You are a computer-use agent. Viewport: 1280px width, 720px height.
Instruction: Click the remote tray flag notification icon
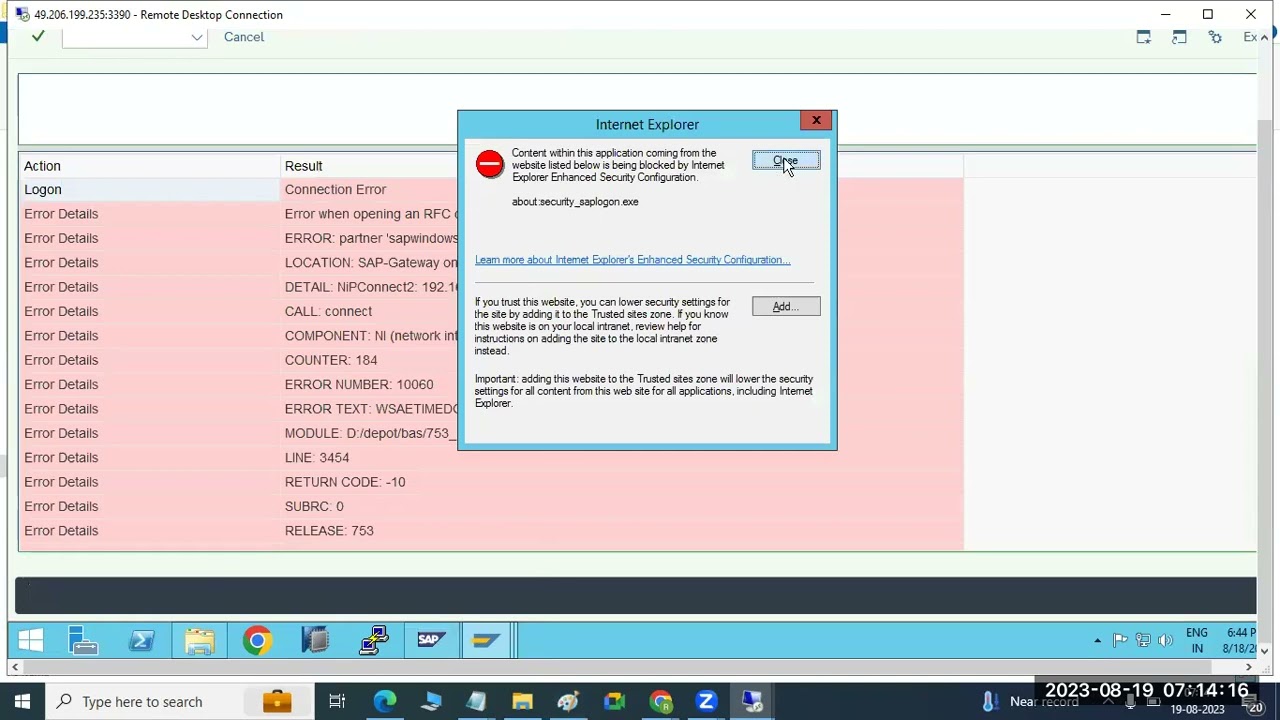coord(1120,641)
